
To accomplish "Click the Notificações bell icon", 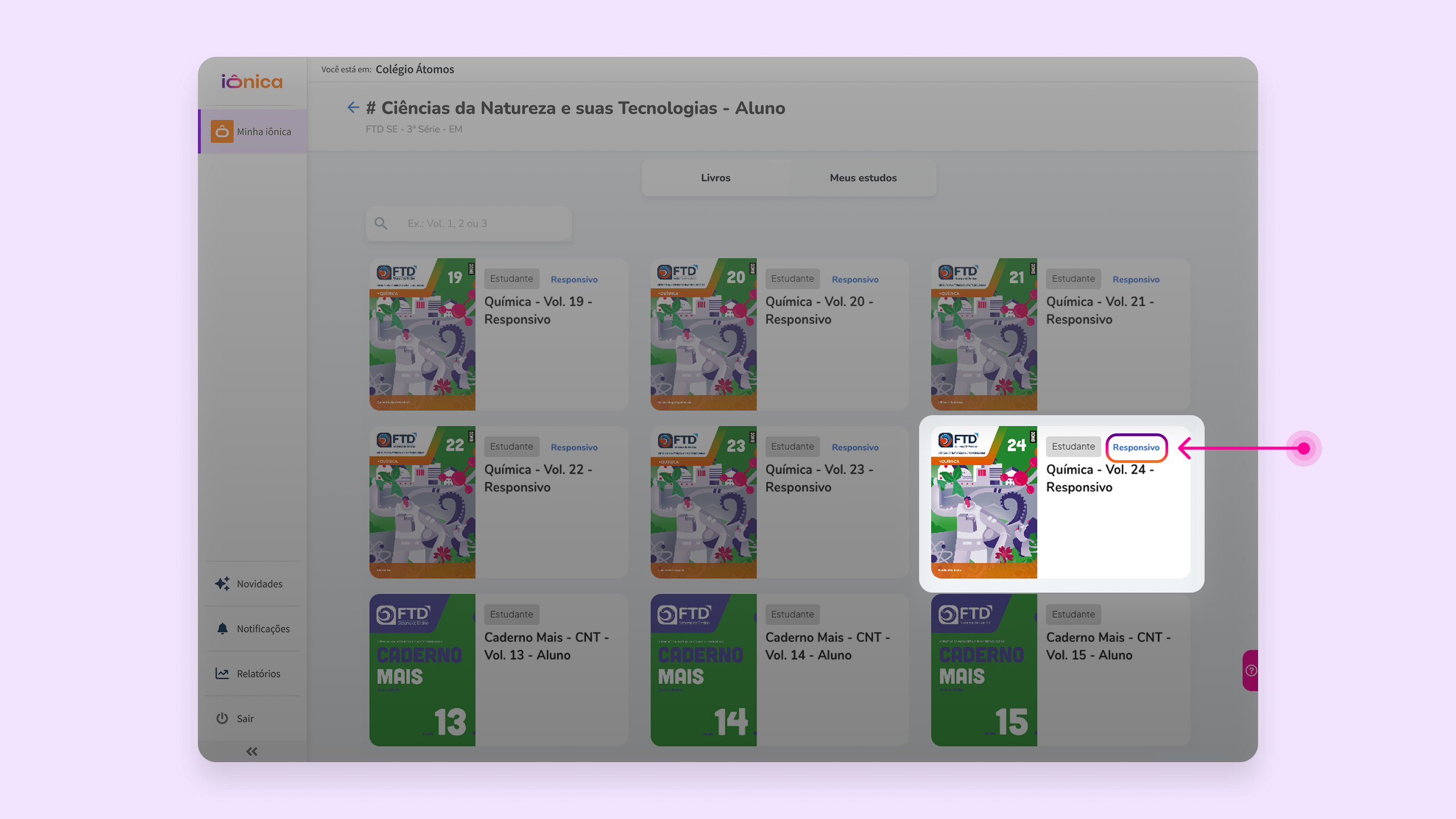I will point(222,628).
